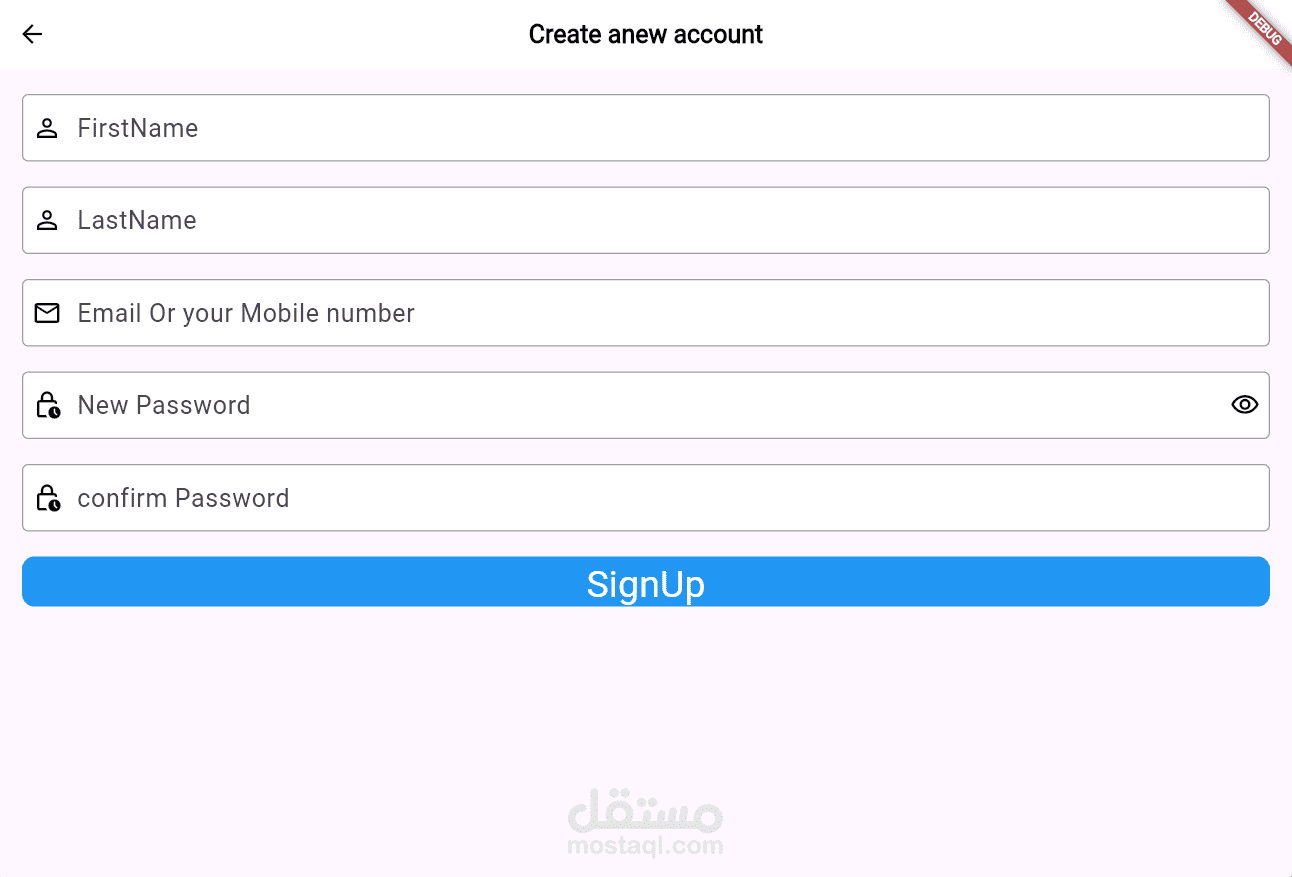1292x877 pixels.
Task: Click the lock icon beside confirm Password
Action: [x=49, y=497]
